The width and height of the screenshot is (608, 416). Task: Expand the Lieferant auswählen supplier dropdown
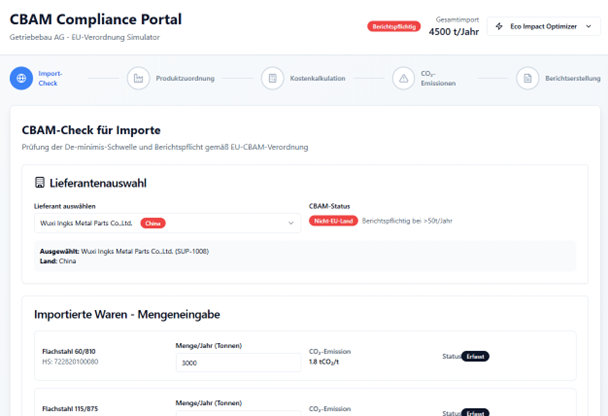click(166, 223)
